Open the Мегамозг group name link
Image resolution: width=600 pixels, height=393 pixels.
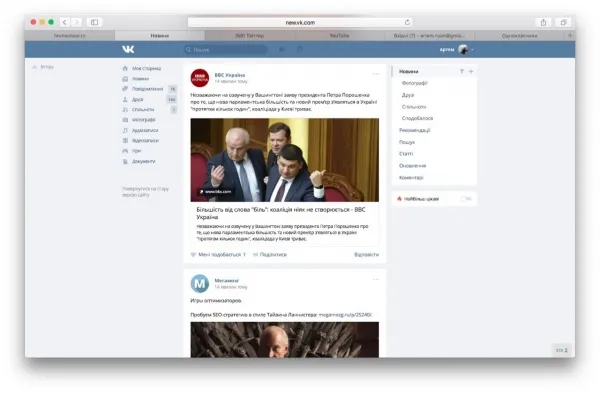[x=227, y=280]
